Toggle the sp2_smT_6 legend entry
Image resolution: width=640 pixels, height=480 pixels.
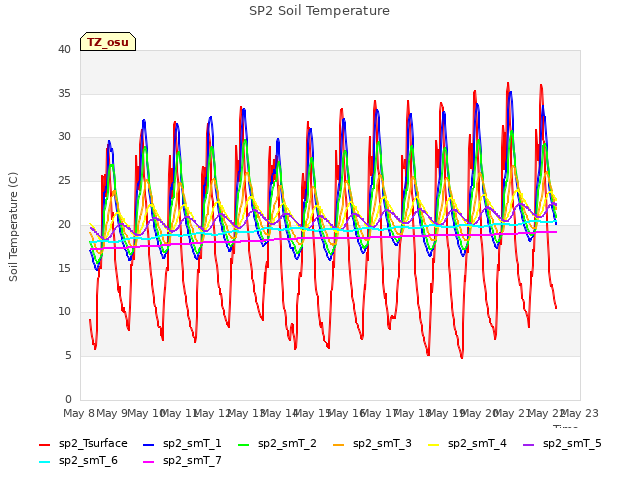(78, 461)
